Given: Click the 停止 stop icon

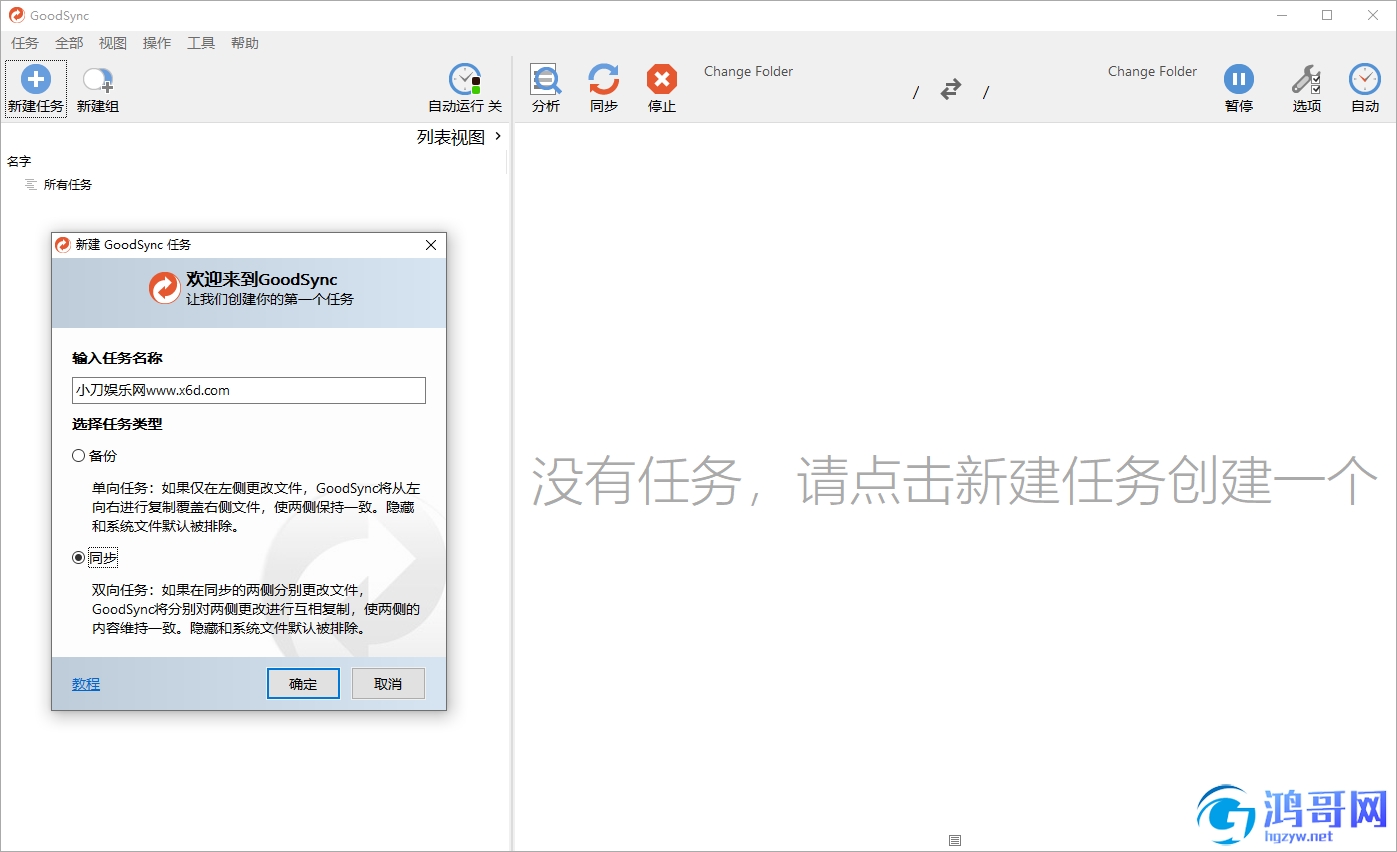Looking at the screenshot, I should click(662, 79).
